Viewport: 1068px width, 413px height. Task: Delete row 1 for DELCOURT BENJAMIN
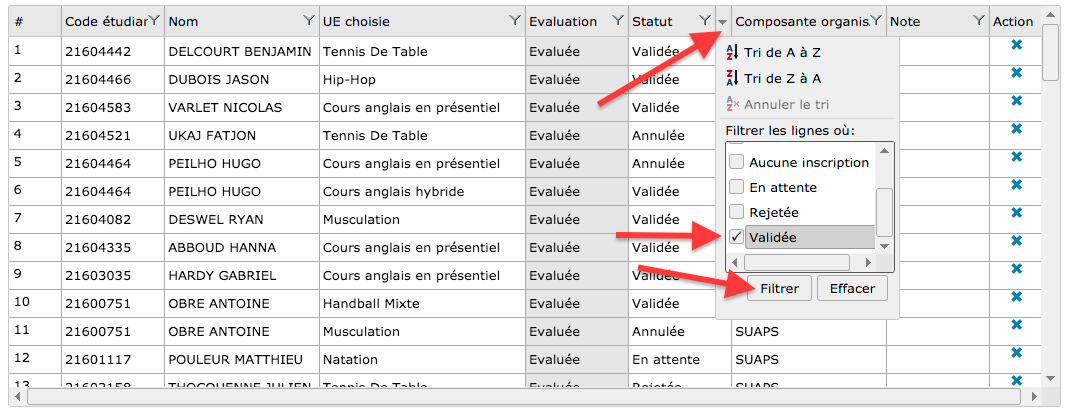click(x=1016, y=45)
